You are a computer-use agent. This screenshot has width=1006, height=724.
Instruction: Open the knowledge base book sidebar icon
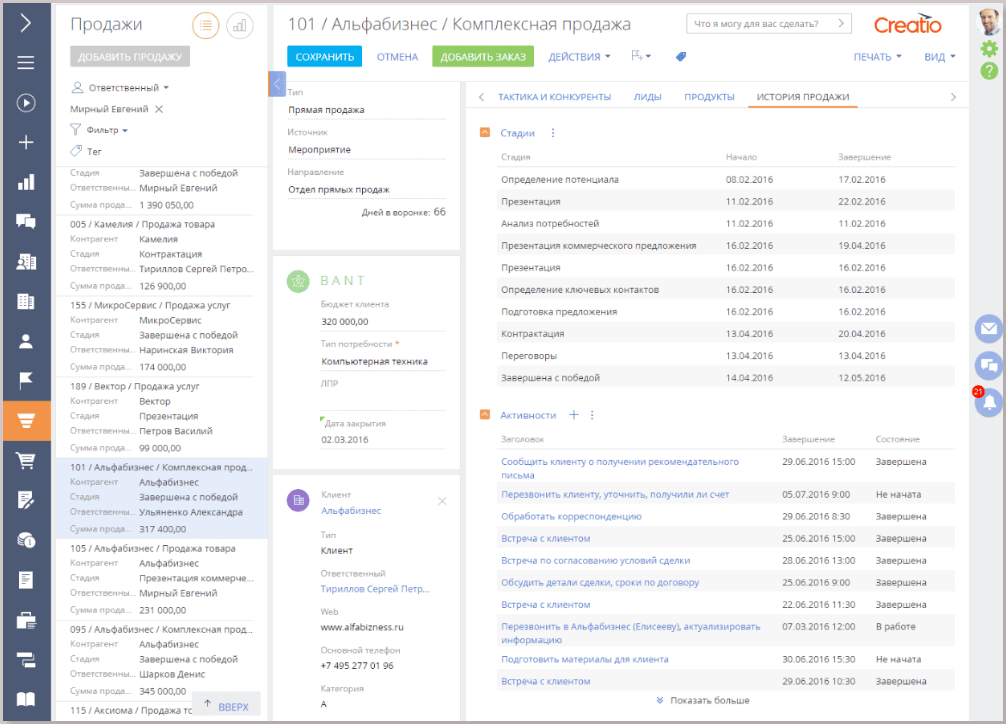(26, 699)
